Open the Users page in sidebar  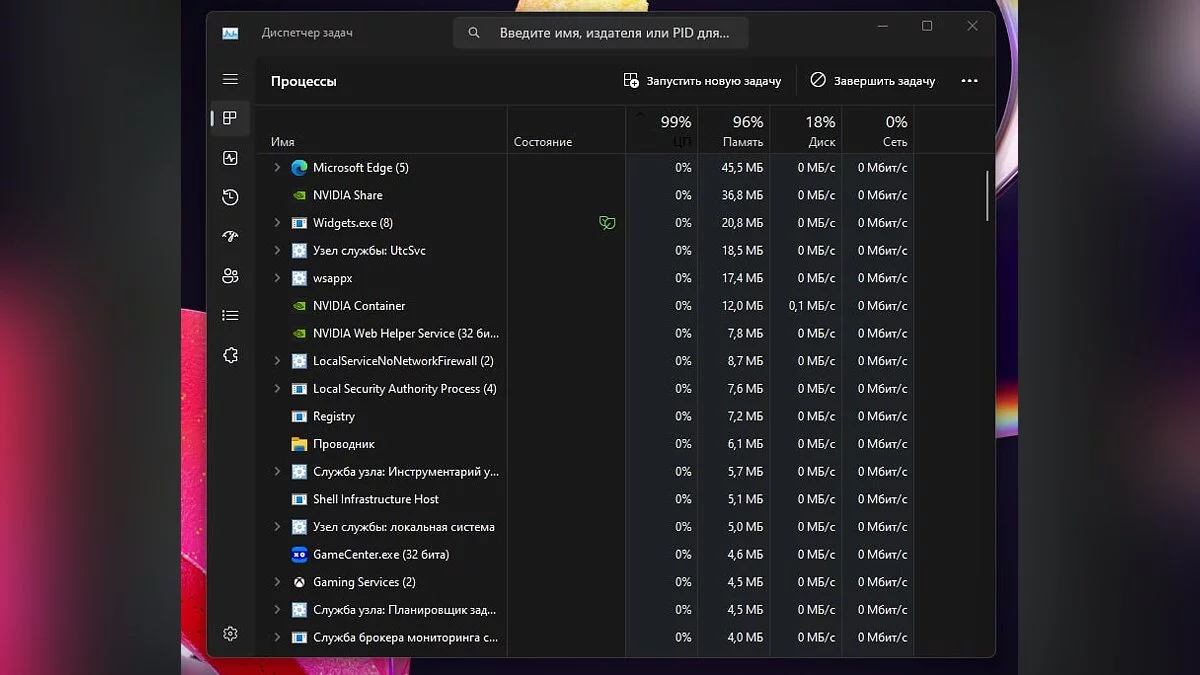(x=230, y=276)
